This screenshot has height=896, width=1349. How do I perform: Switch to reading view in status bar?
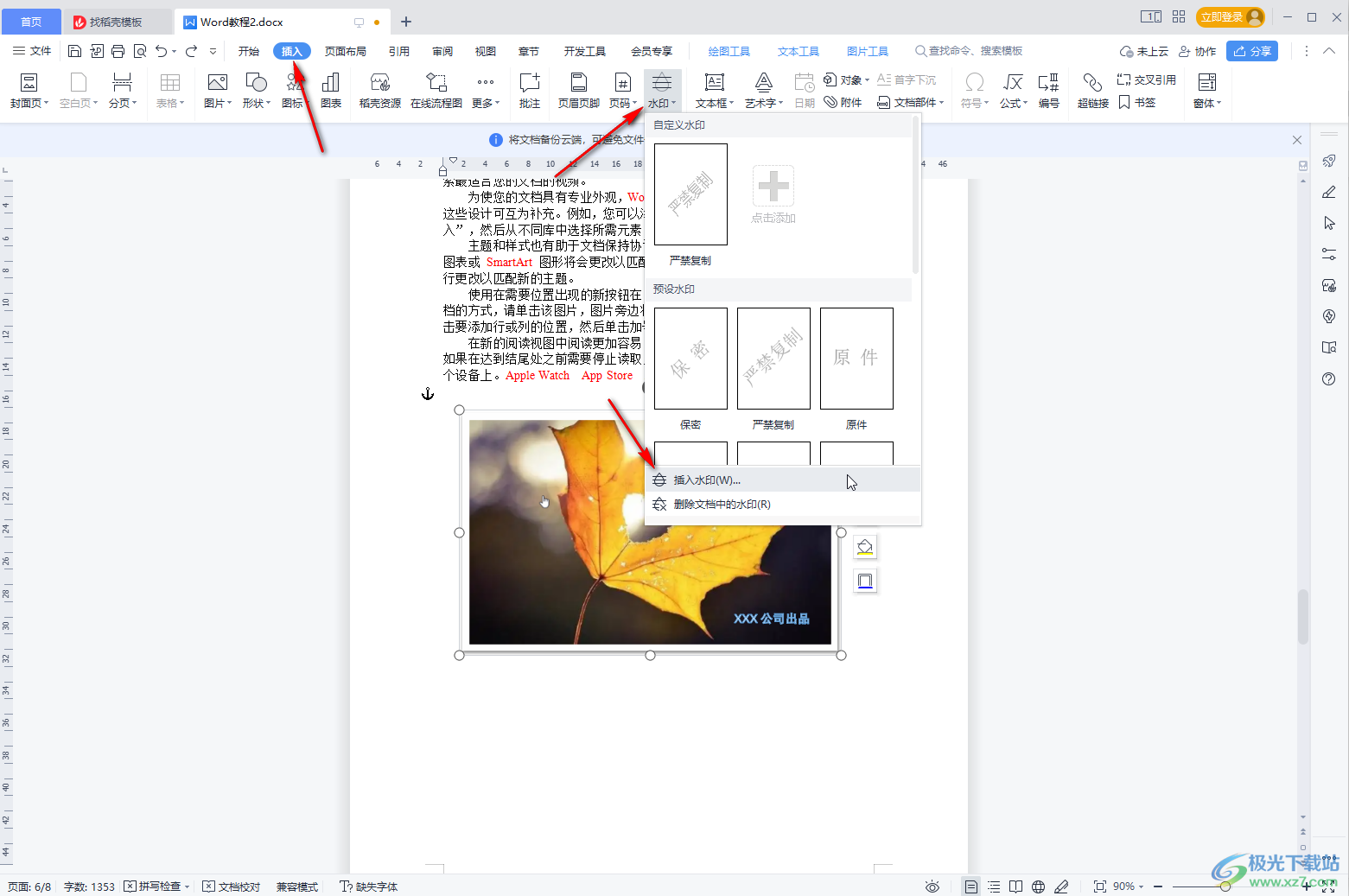tap(1016, 886)
